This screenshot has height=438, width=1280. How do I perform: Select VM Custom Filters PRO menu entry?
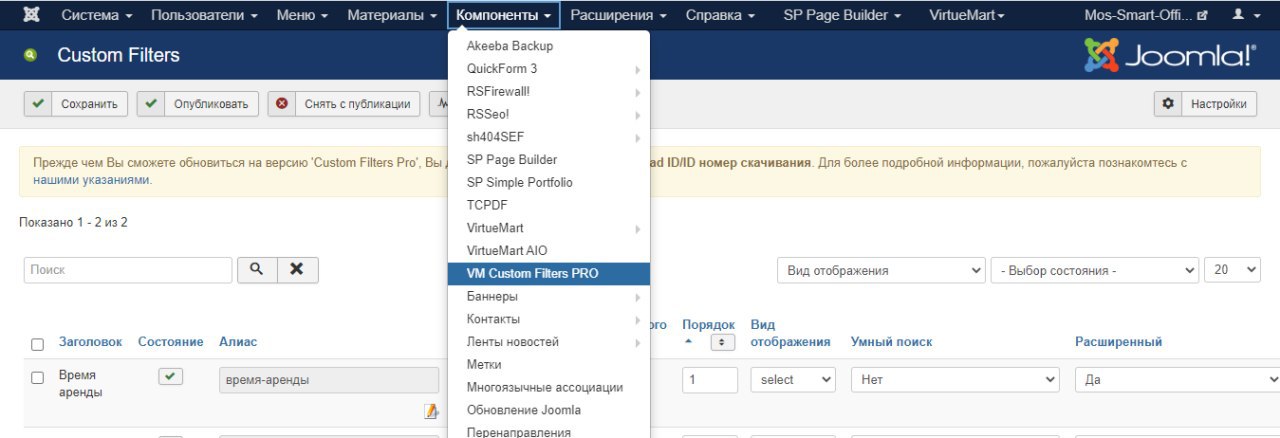tap(532, 273)
